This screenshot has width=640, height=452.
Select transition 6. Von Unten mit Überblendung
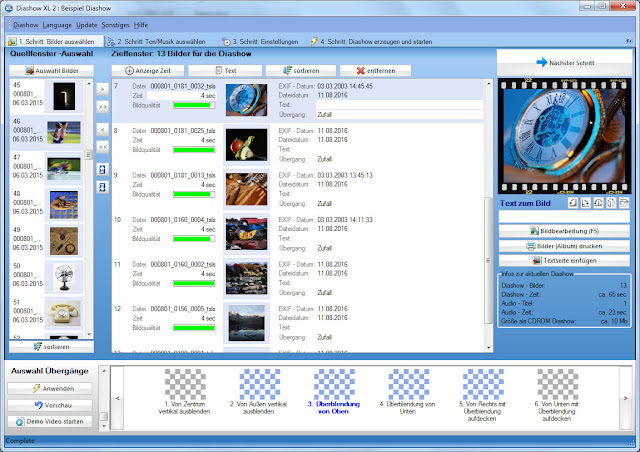557,395
